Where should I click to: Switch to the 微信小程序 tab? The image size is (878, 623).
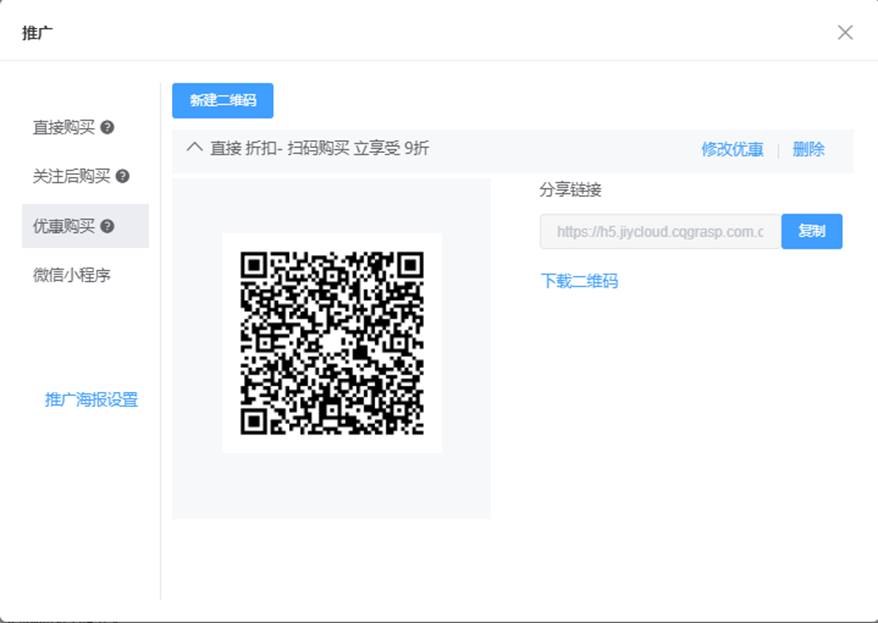(72, 275)
